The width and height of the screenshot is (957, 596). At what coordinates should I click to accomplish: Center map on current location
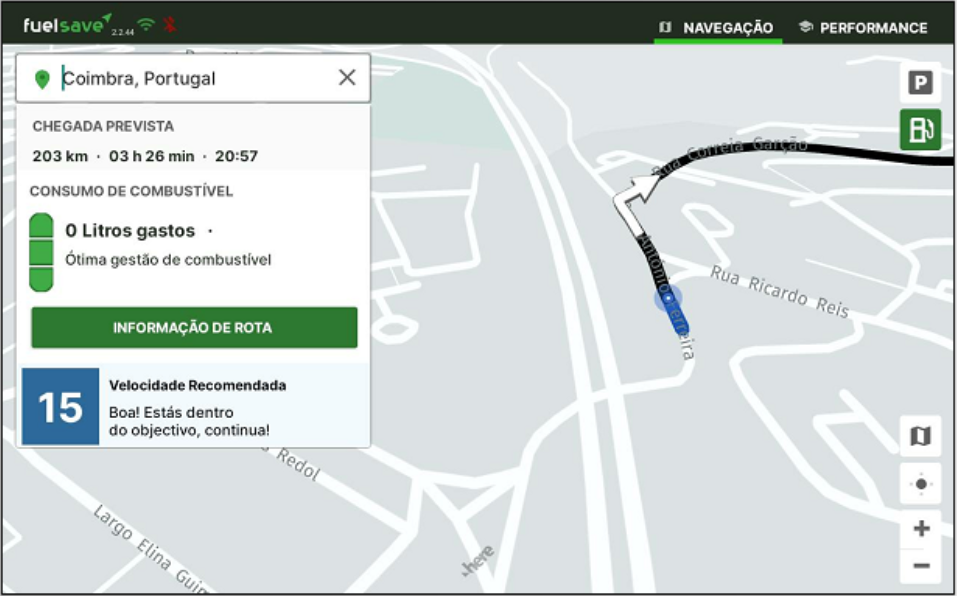[920, 484]
